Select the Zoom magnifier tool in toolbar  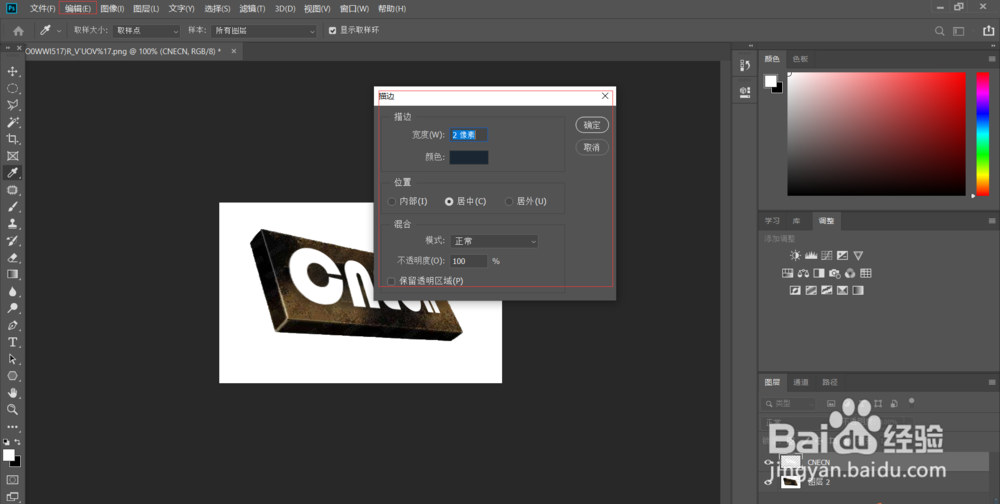(x=12, y=410)
